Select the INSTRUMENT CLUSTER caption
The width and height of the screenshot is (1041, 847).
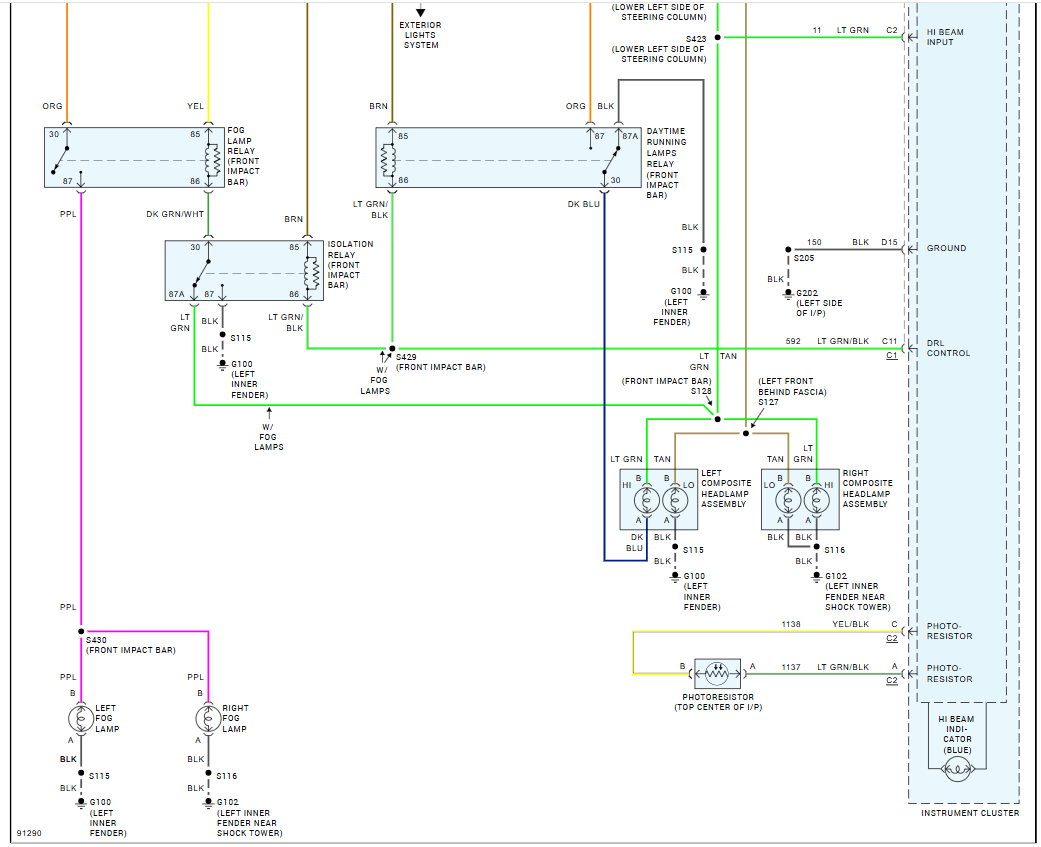pyautogui.click(x=969, y=813)
